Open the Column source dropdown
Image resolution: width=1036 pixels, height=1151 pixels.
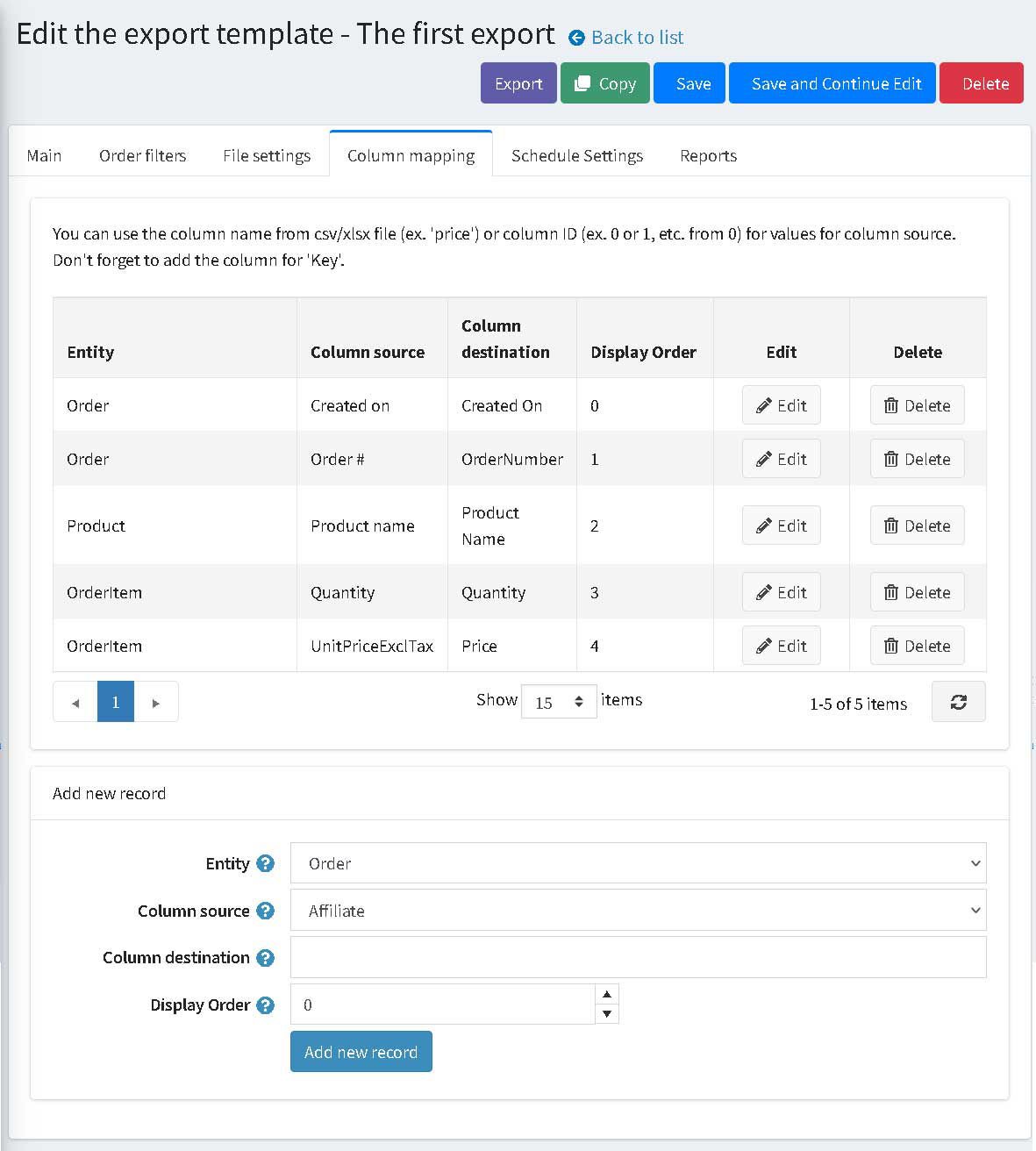(638, 911)
